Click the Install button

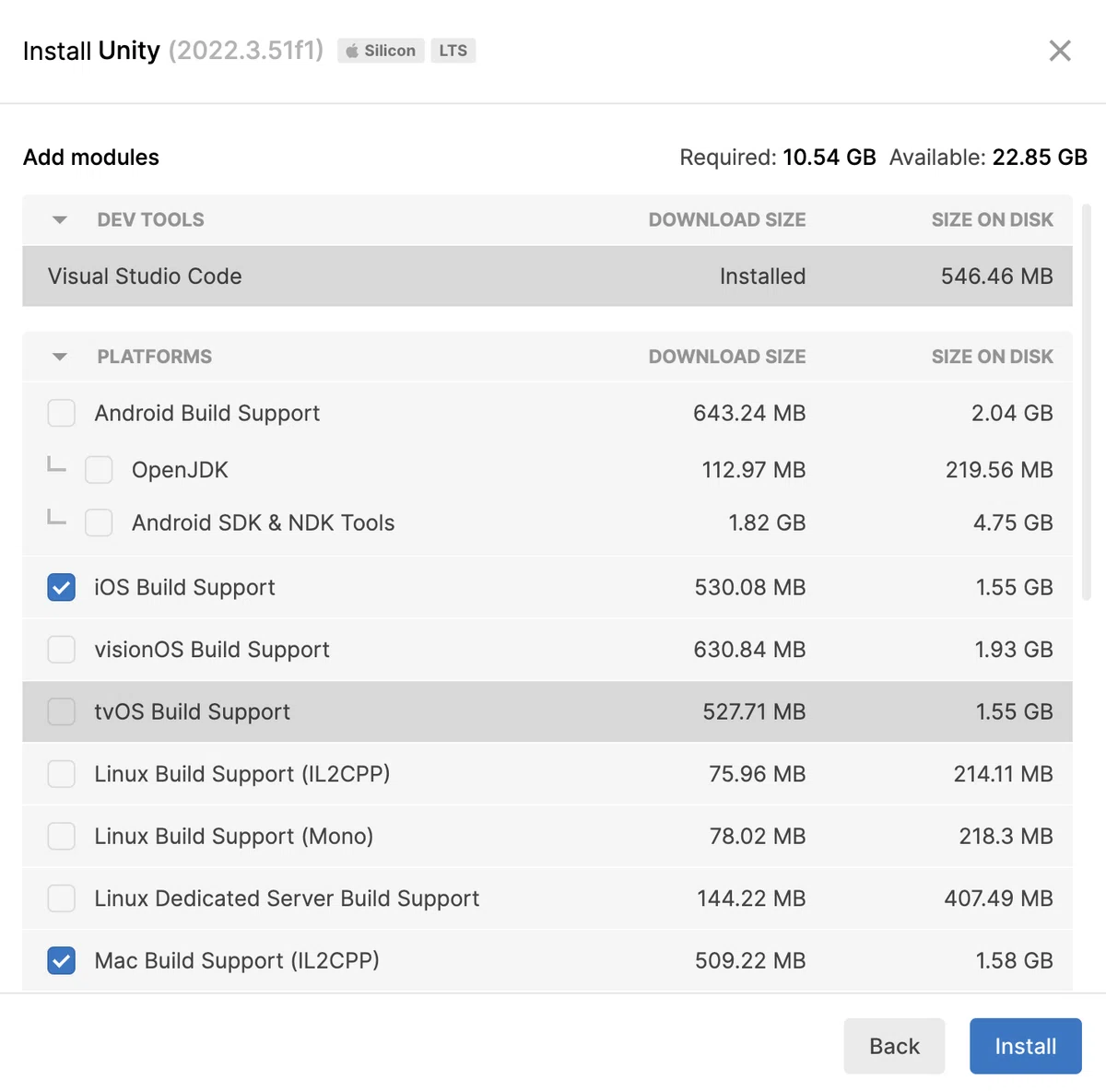[x=1025, y=1046]
